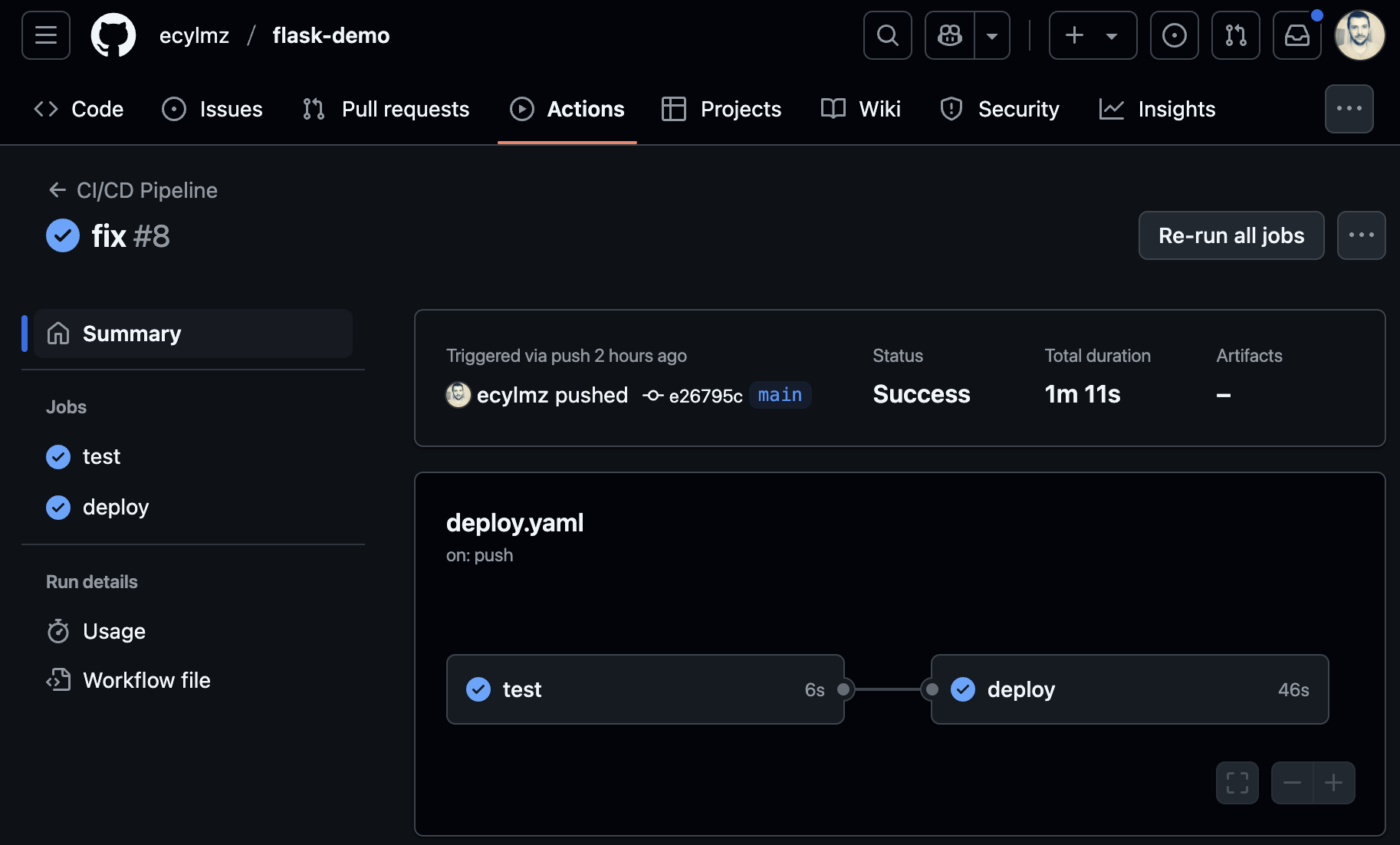This screenshot has height=845, width=1400.
Task: Open the notifications inbox icon
Action: click(1296, 35)
